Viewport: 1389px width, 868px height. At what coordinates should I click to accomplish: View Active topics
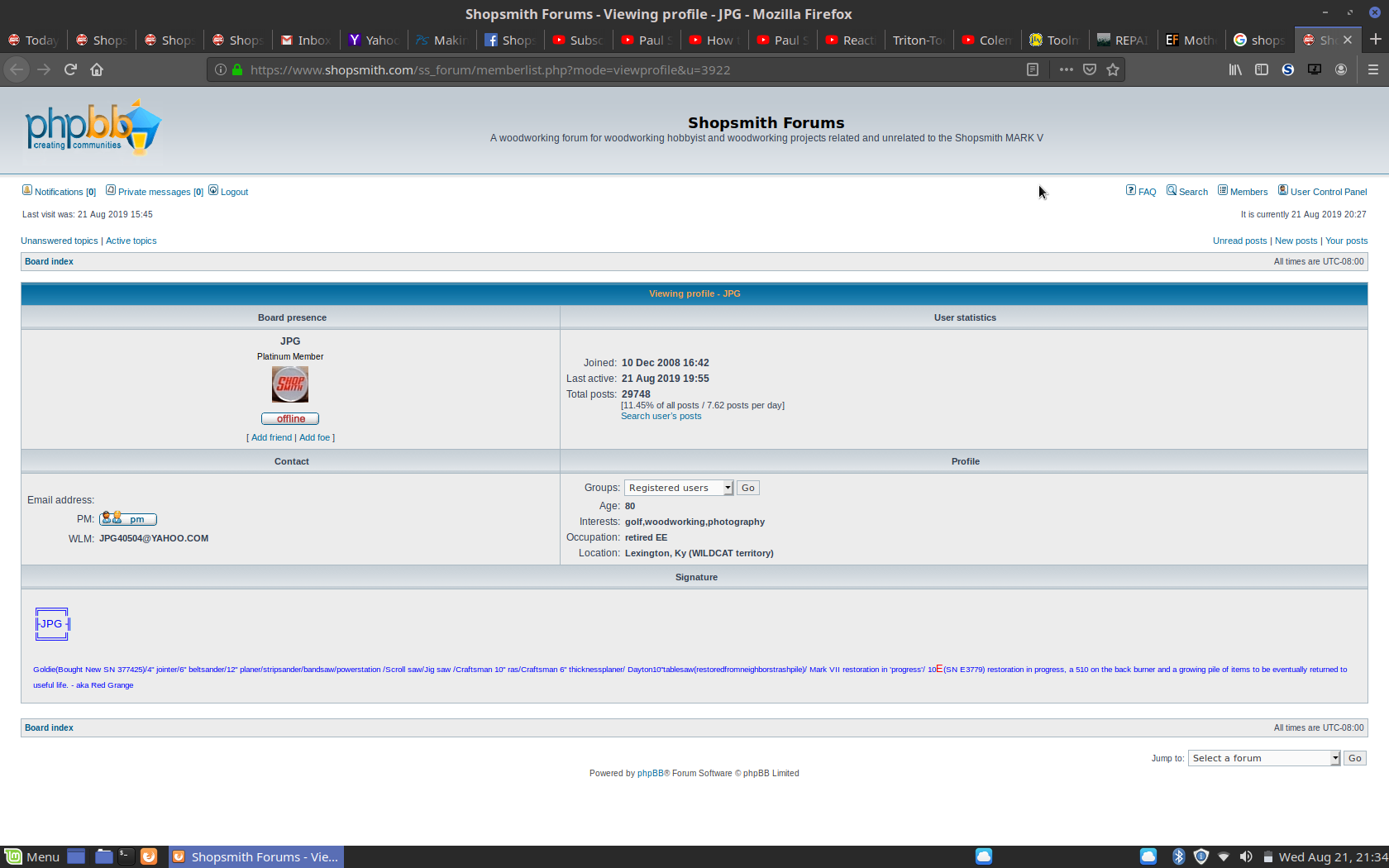click(131, 241)
